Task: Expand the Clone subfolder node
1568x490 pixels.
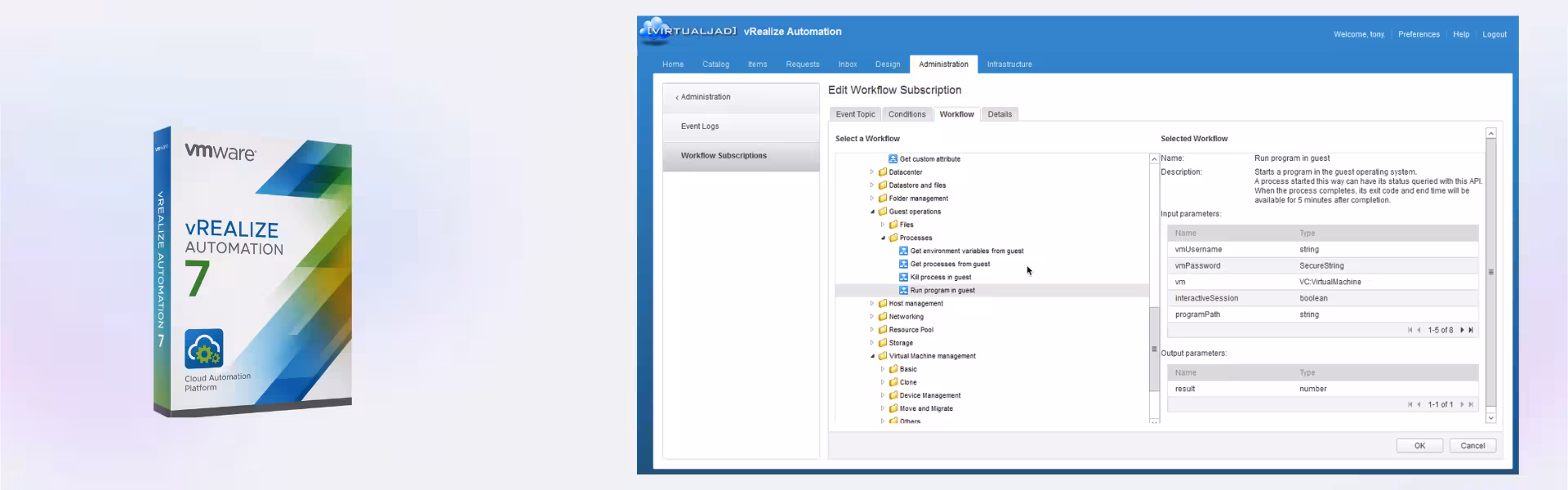Action: pos(882,382)
